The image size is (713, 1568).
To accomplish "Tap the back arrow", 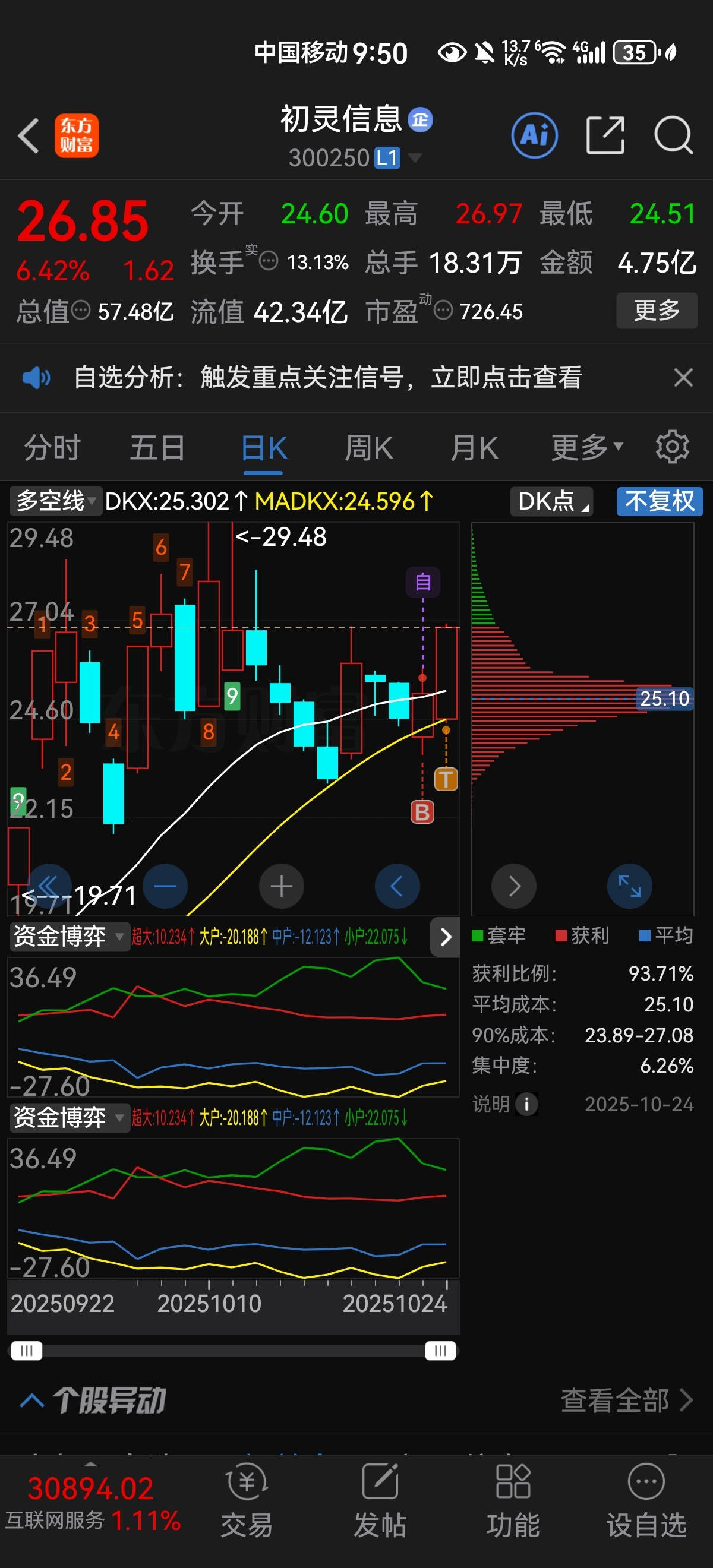I will 29,135.
